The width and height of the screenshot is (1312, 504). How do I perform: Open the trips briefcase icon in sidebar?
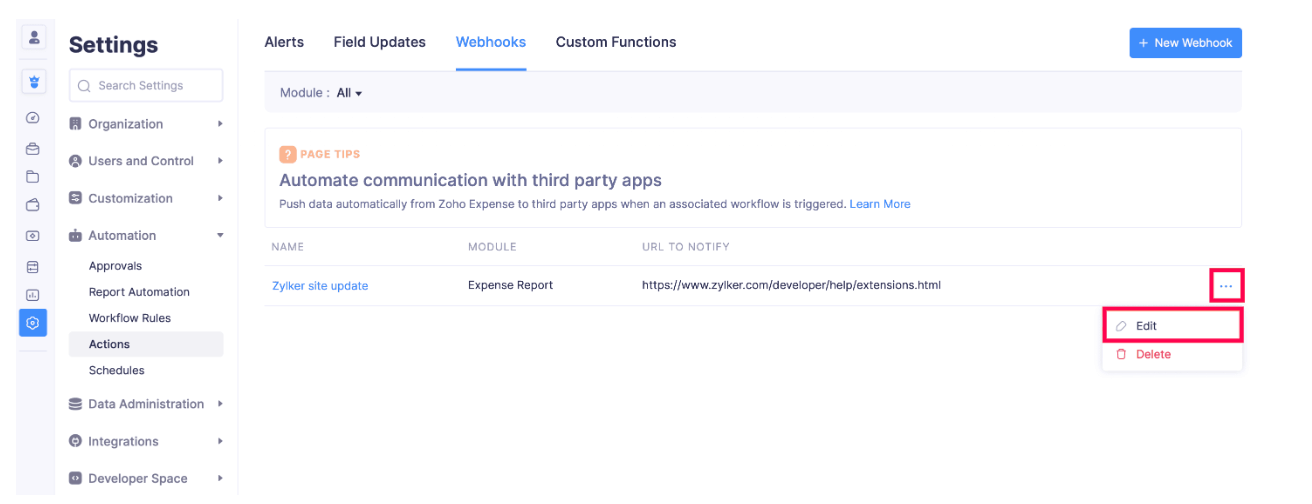33,149
